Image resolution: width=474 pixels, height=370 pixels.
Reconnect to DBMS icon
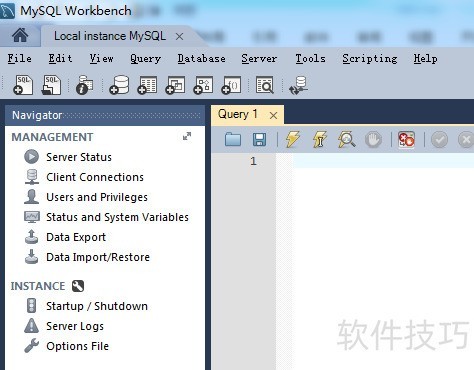pos(298,85)
